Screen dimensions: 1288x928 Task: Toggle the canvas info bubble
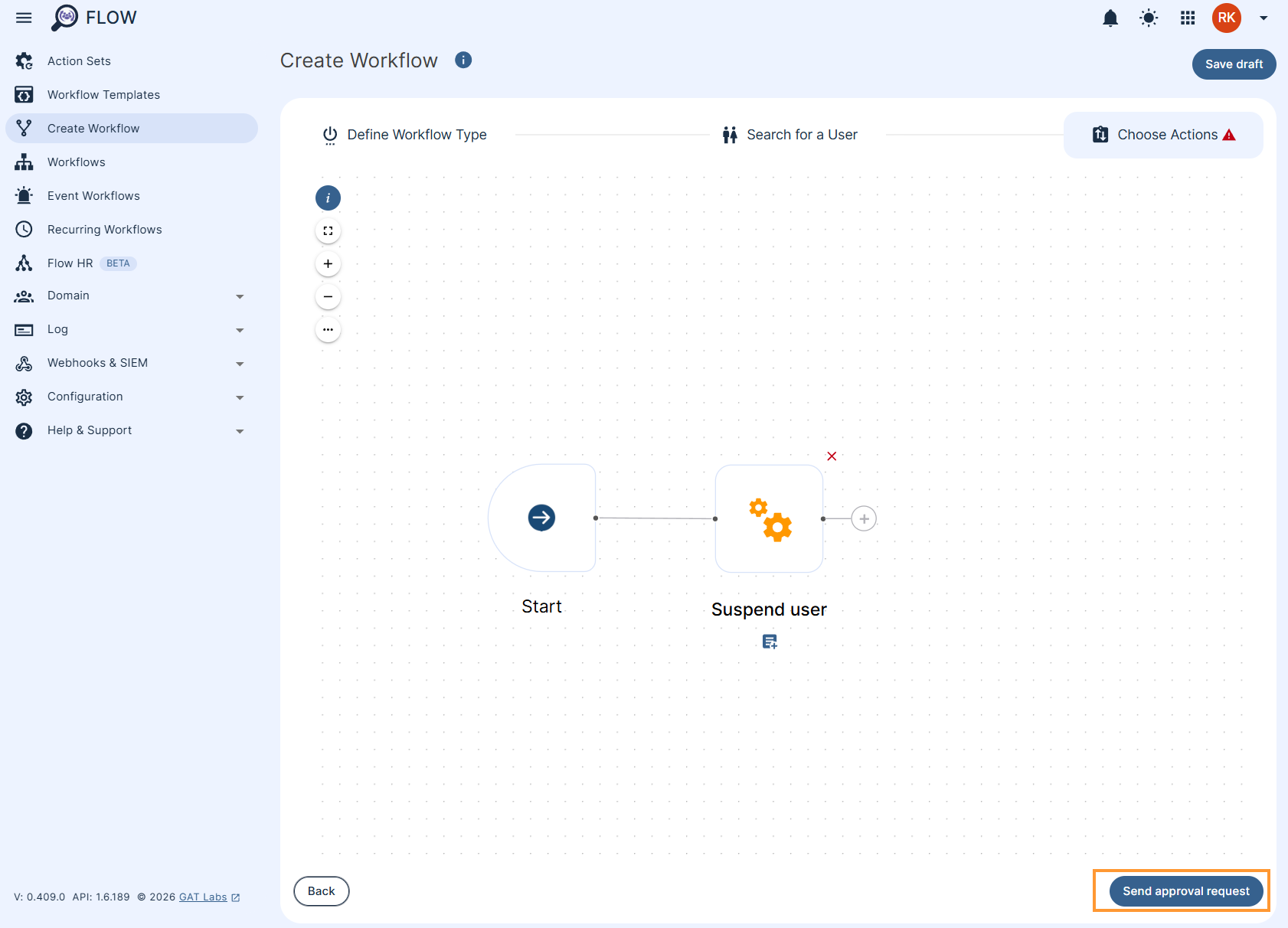tap(328, 198)
